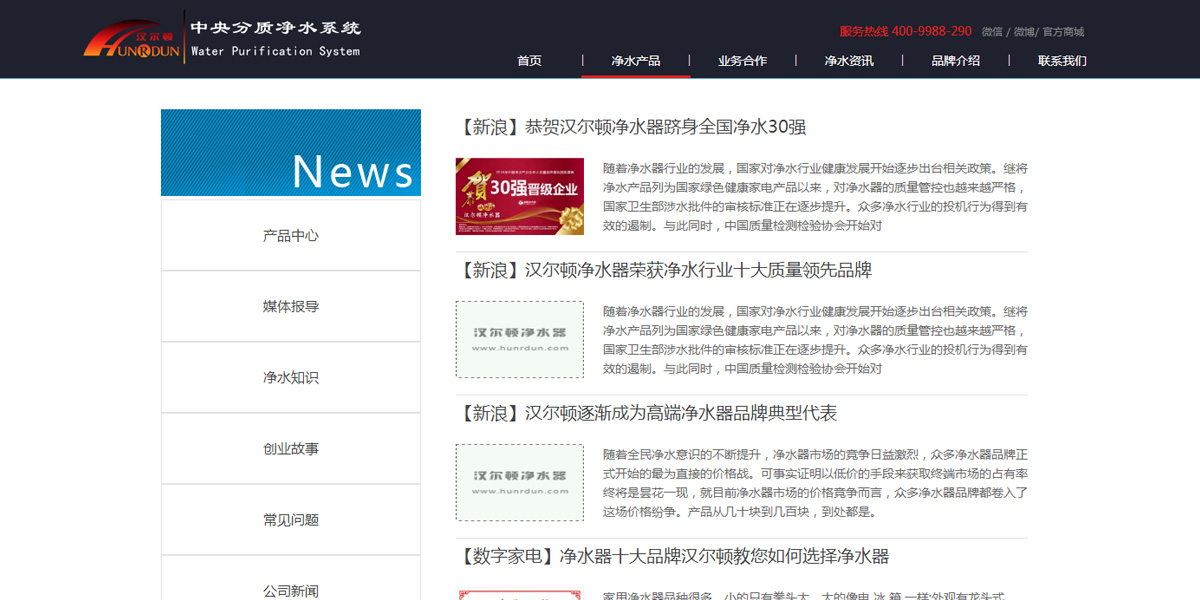Click the 品牌介绍 navigation item
1200x600 pixels.
pyautogui.click(x=955, y=61)
